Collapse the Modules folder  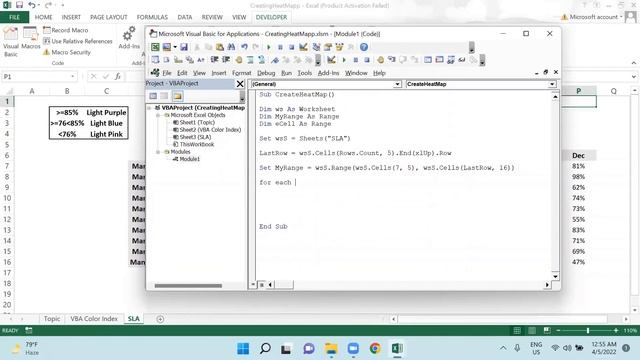coord(158,152)
